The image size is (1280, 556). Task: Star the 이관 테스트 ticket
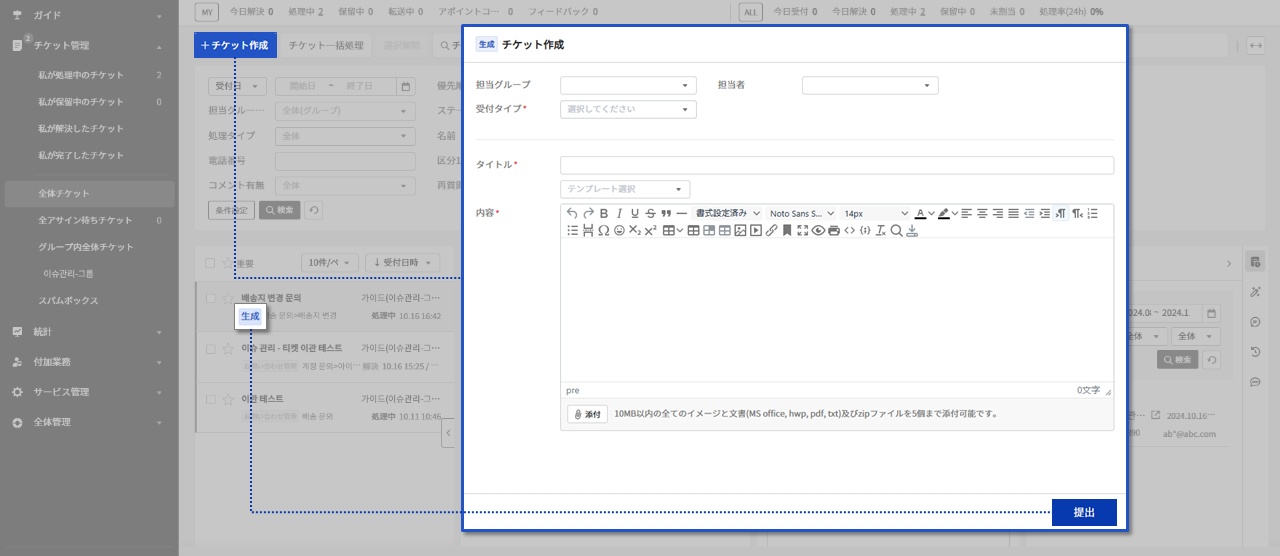[228, 400]
